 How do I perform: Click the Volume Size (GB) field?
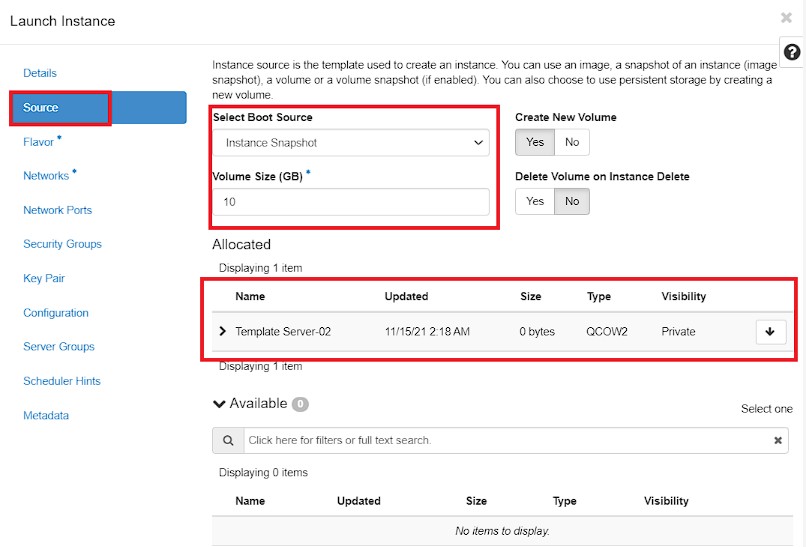[351, 202]
